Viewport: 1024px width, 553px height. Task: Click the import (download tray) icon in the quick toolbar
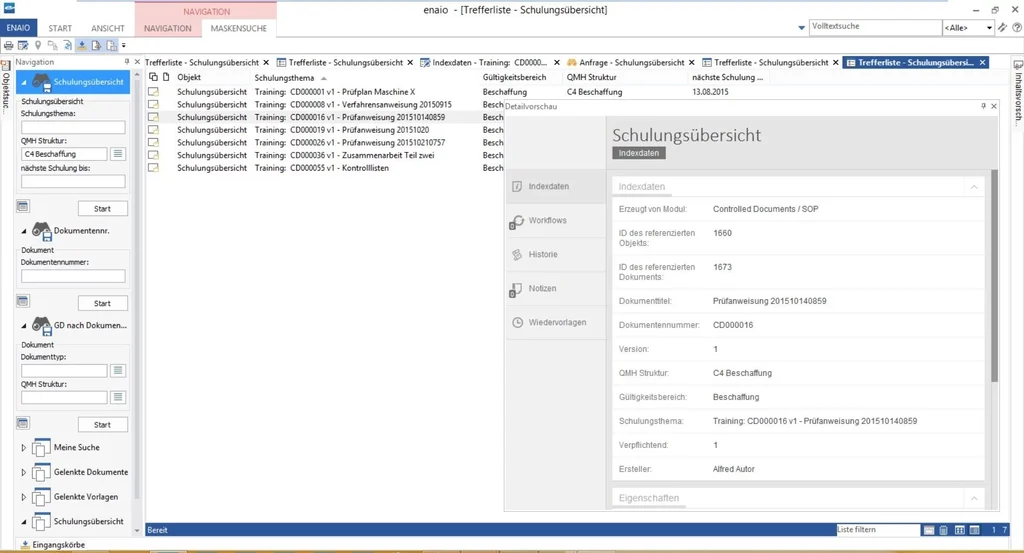tap(82, 46)
